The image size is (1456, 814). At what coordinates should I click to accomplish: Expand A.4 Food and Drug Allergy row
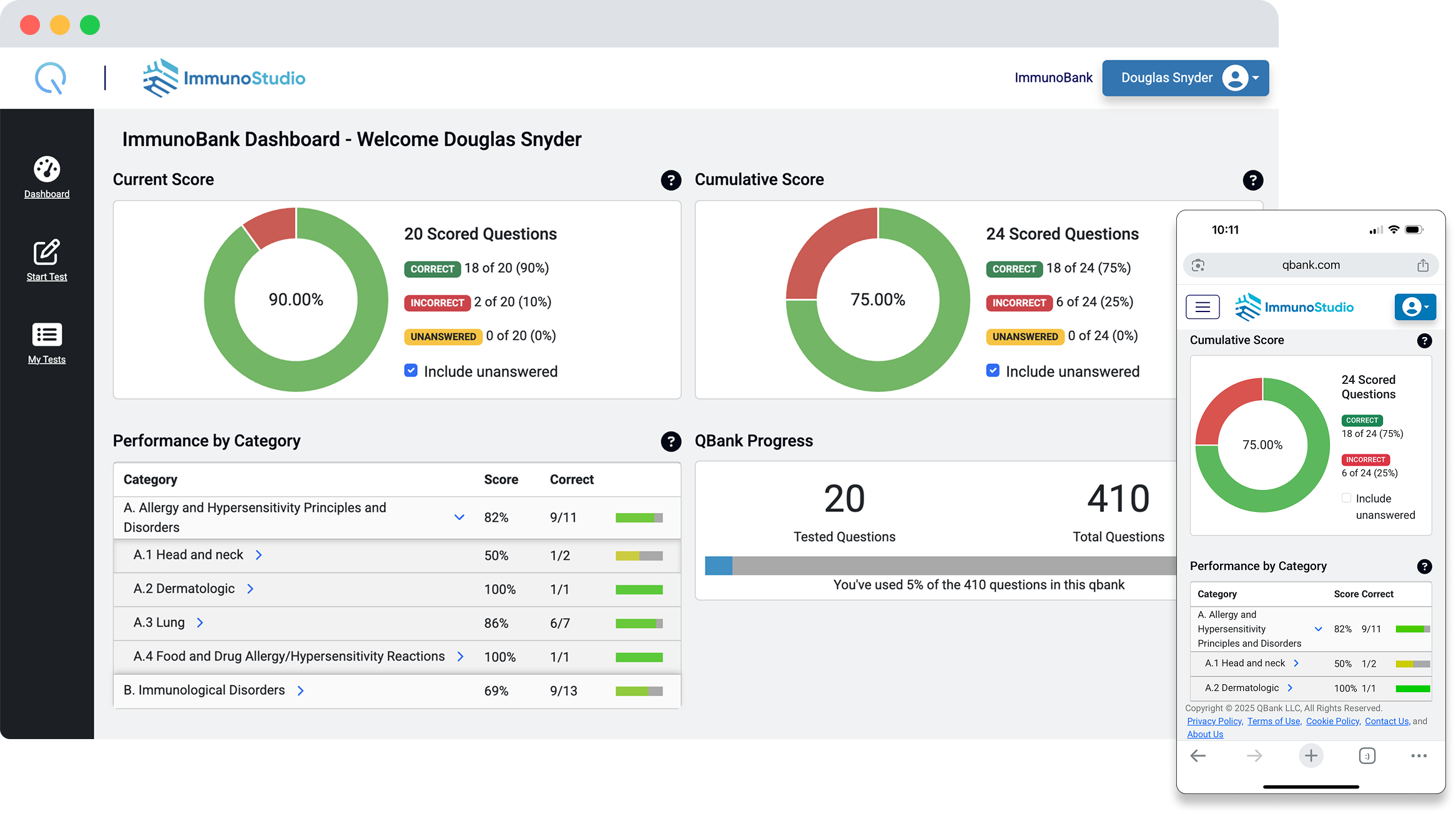tap(460, 657)
